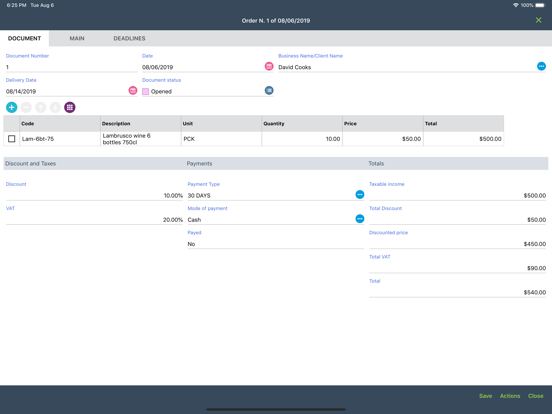Move row down with the down arrow icon
This screenshot has width=552, height=414.
coord(55,107)
